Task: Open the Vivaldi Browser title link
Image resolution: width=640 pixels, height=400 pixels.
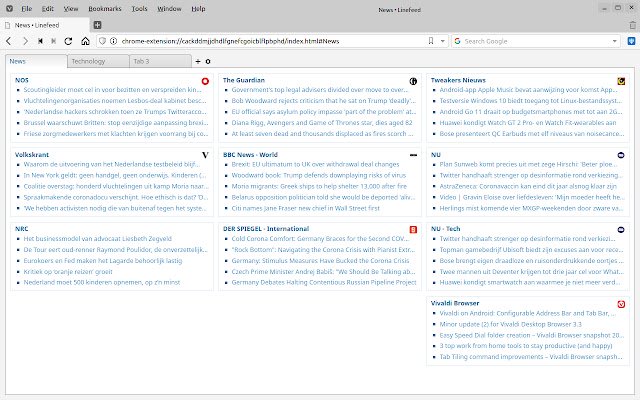Action: (x=455, y=303)
